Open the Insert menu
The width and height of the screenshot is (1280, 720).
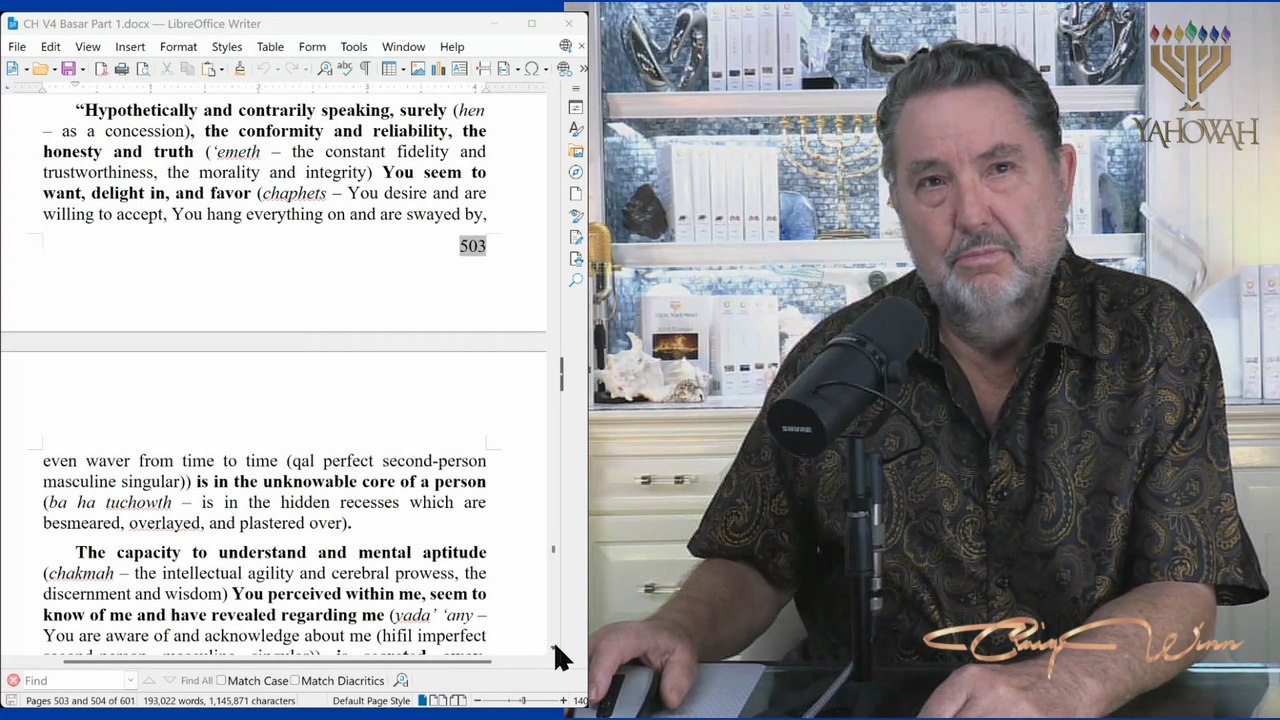(130, 47)
